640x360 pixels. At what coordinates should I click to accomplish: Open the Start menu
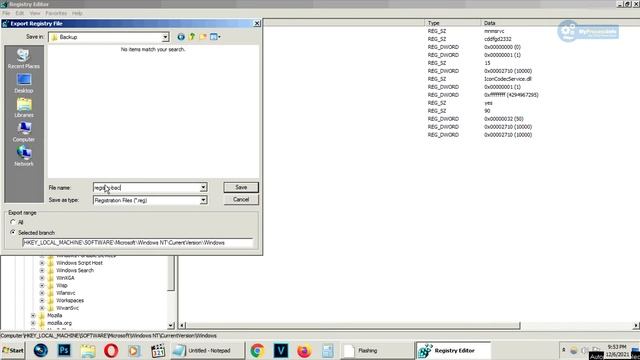tap(13, 351)
